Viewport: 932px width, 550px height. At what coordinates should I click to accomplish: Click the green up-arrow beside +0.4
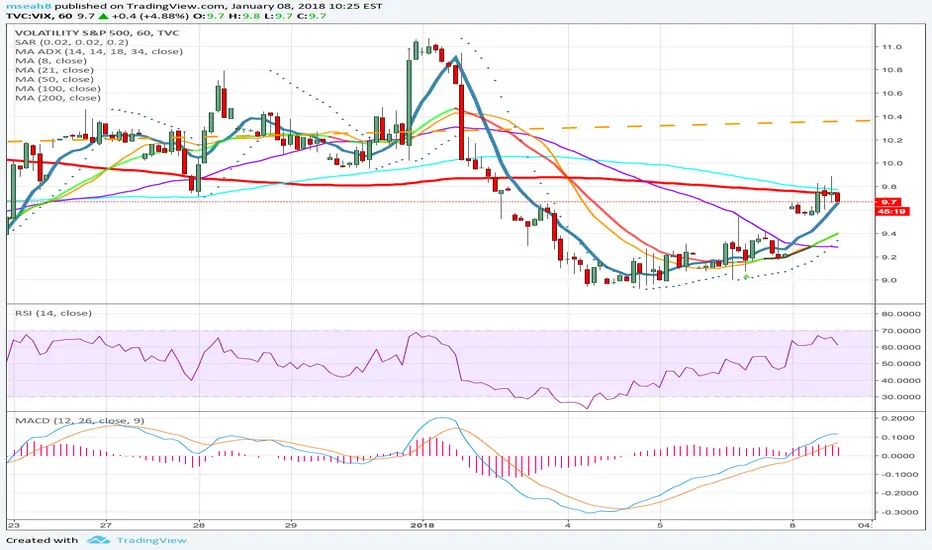click(x=103, y=15)
